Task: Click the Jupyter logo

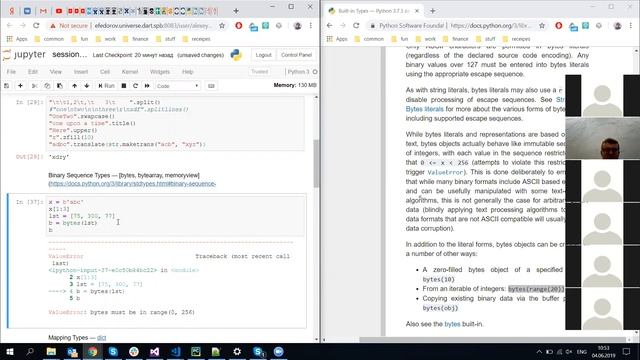Action: point(24,55)
